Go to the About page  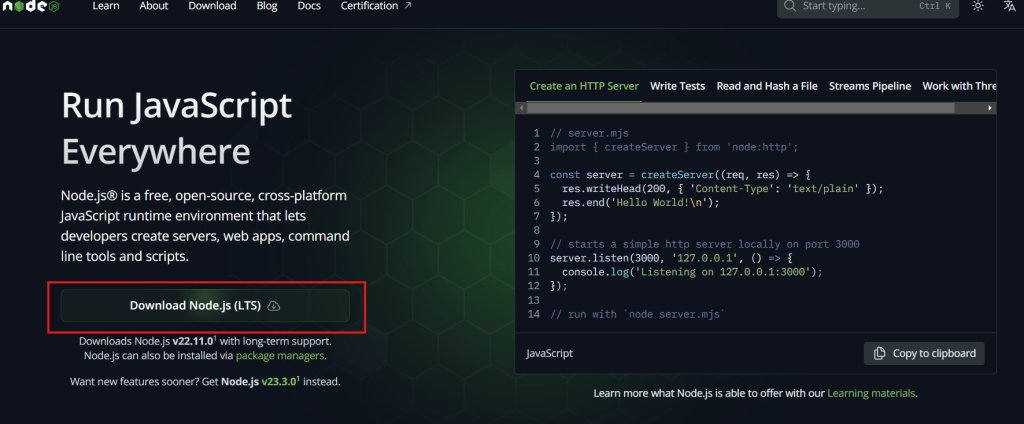point(154,6)
